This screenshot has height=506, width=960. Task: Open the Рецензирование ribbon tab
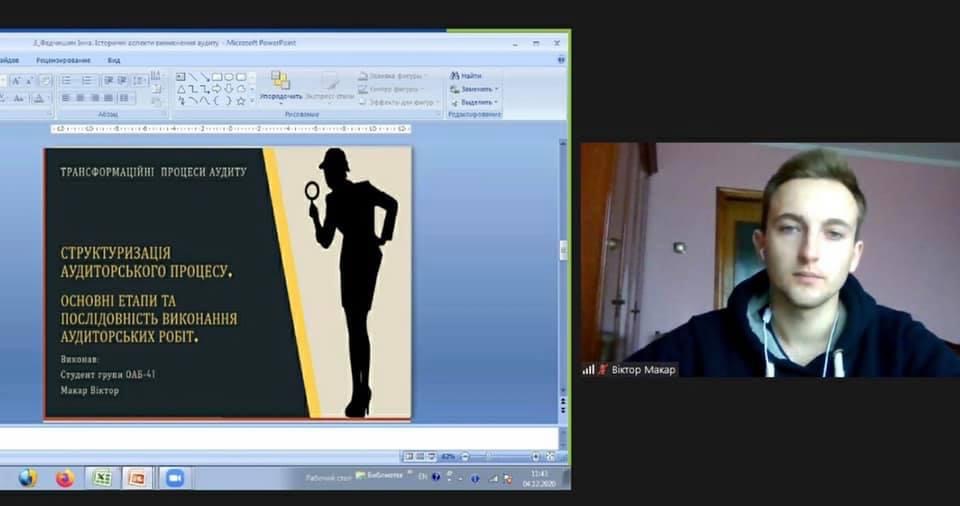tap(63, 60)
